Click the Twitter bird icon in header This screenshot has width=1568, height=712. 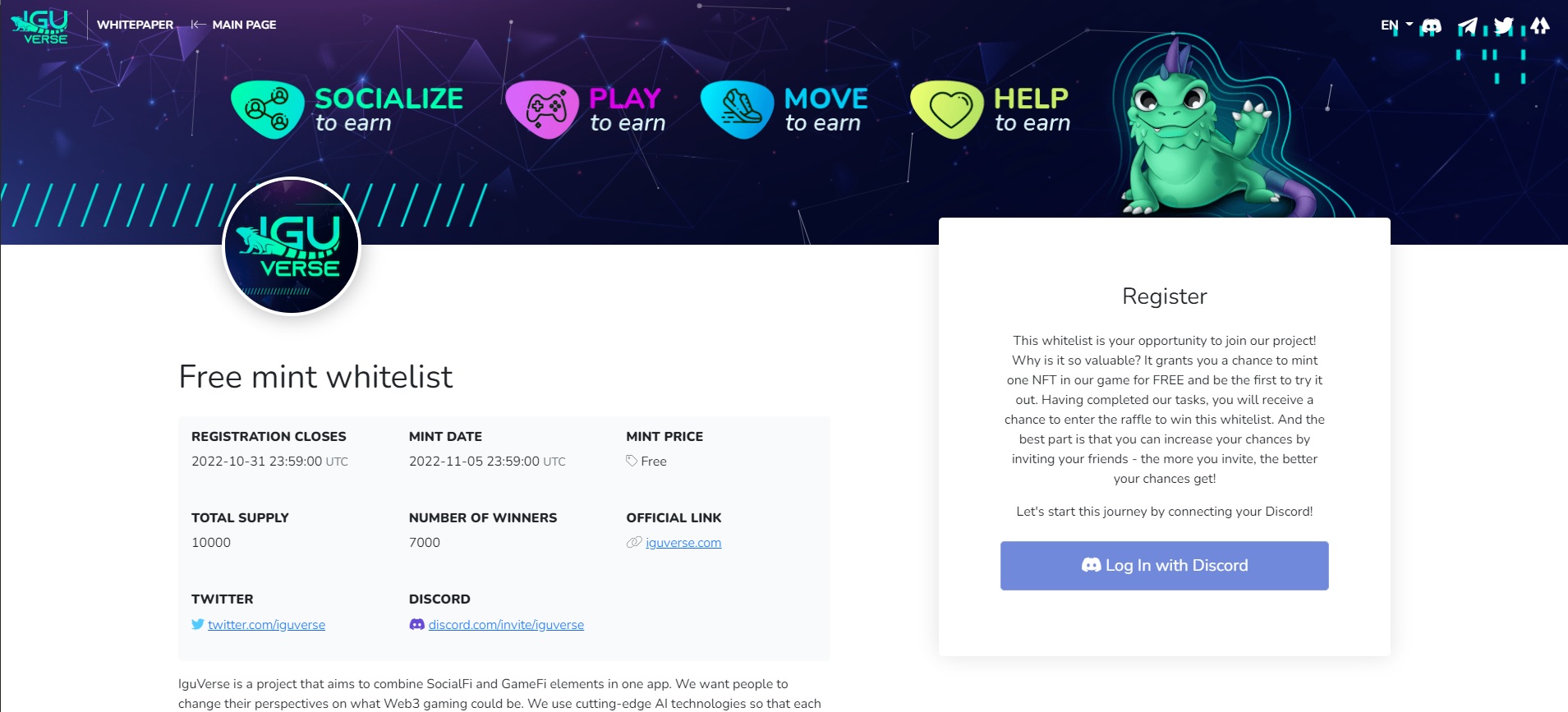click(x=1503, y=25)
